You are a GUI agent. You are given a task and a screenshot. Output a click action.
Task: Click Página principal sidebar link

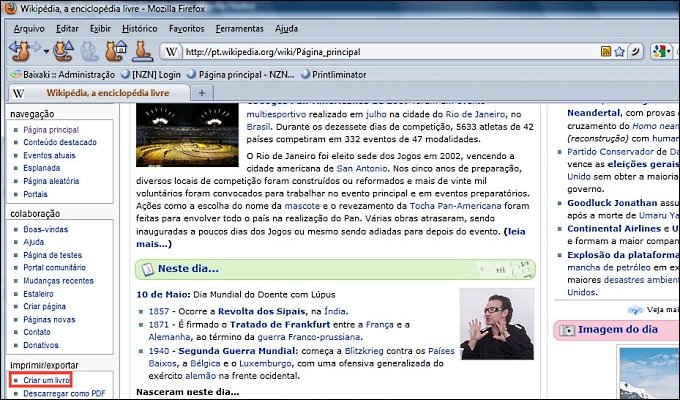pyautogui.click(x=51, y=130)
